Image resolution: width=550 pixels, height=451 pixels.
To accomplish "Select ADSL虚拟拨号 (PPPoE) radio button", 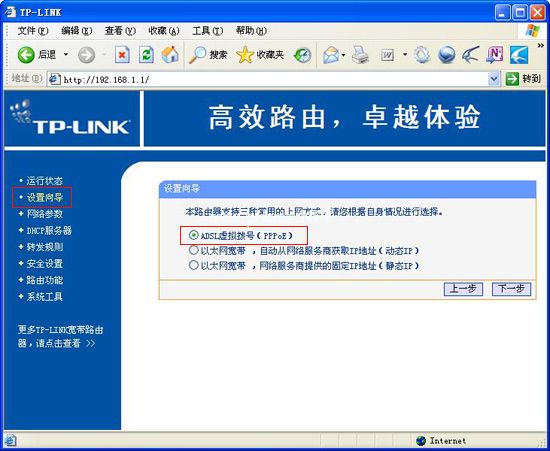I will [x=193, y=235].
